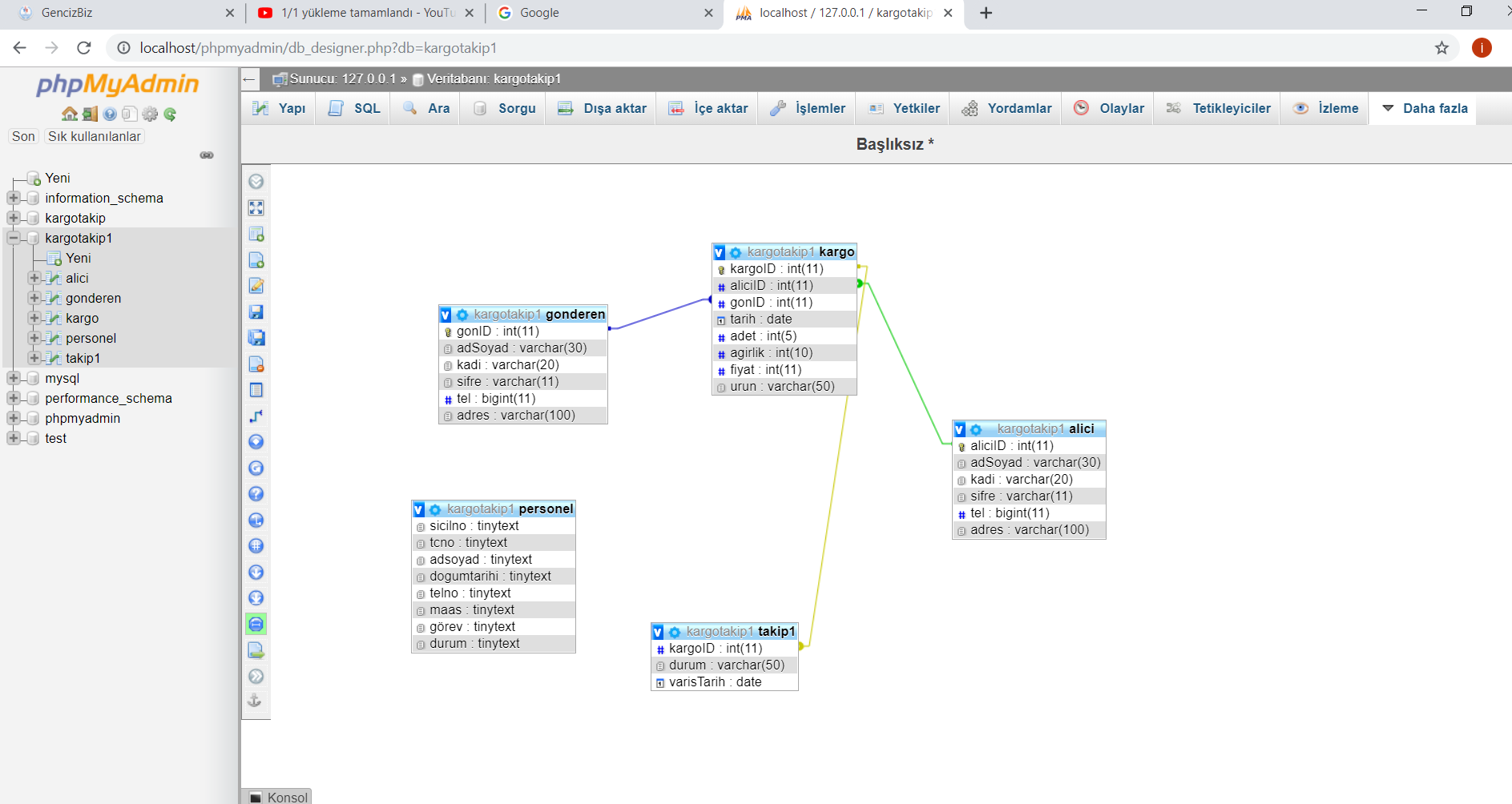Expand the mysql database tree node
The height and width of the screenshot is (804, 1512).
click(x=14, y=378)
